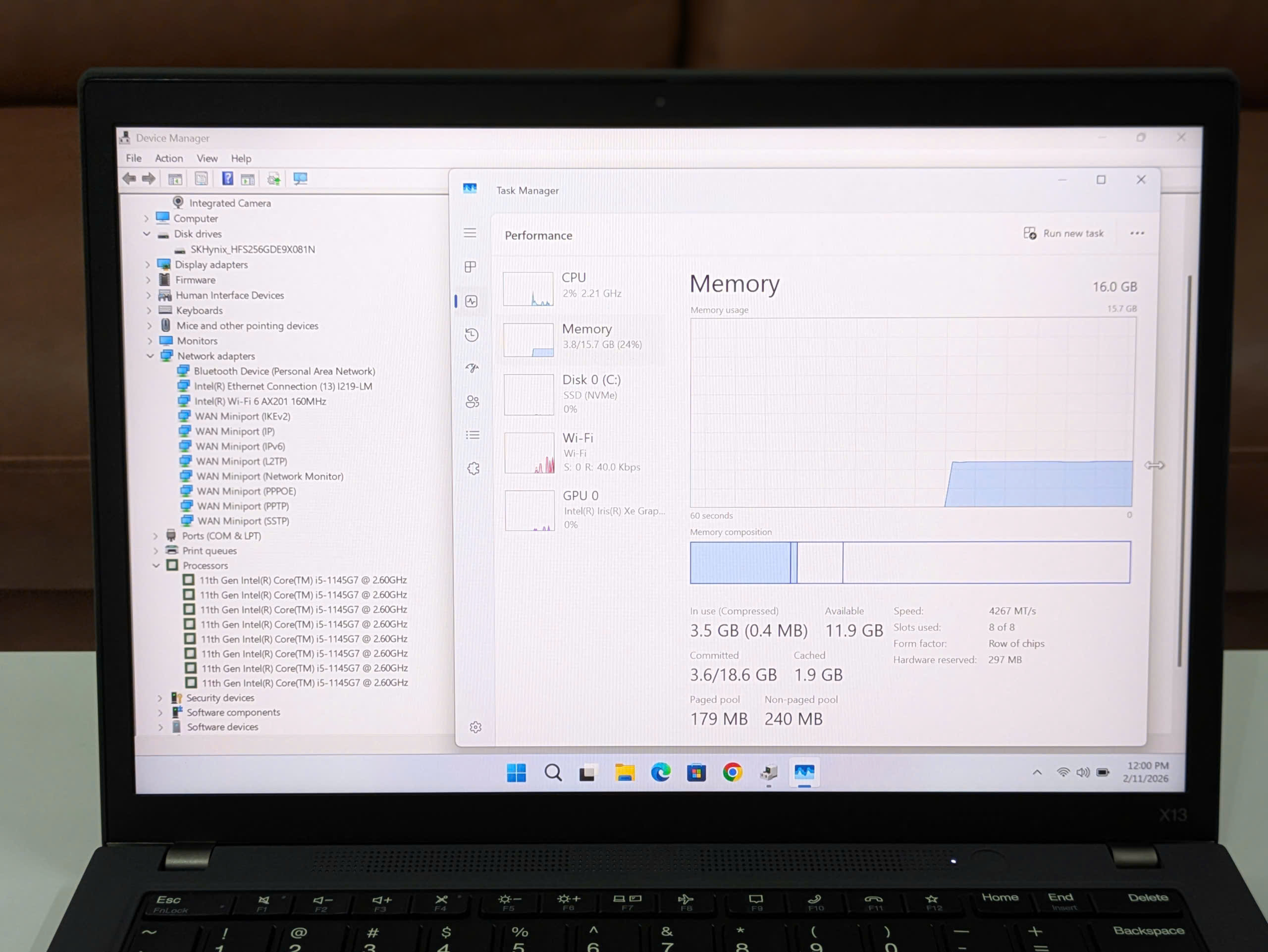This screenshot has width=1268, height=952.
Task: Toggle the Task Manager hamburger navigation
Action: tap(470, 233)
